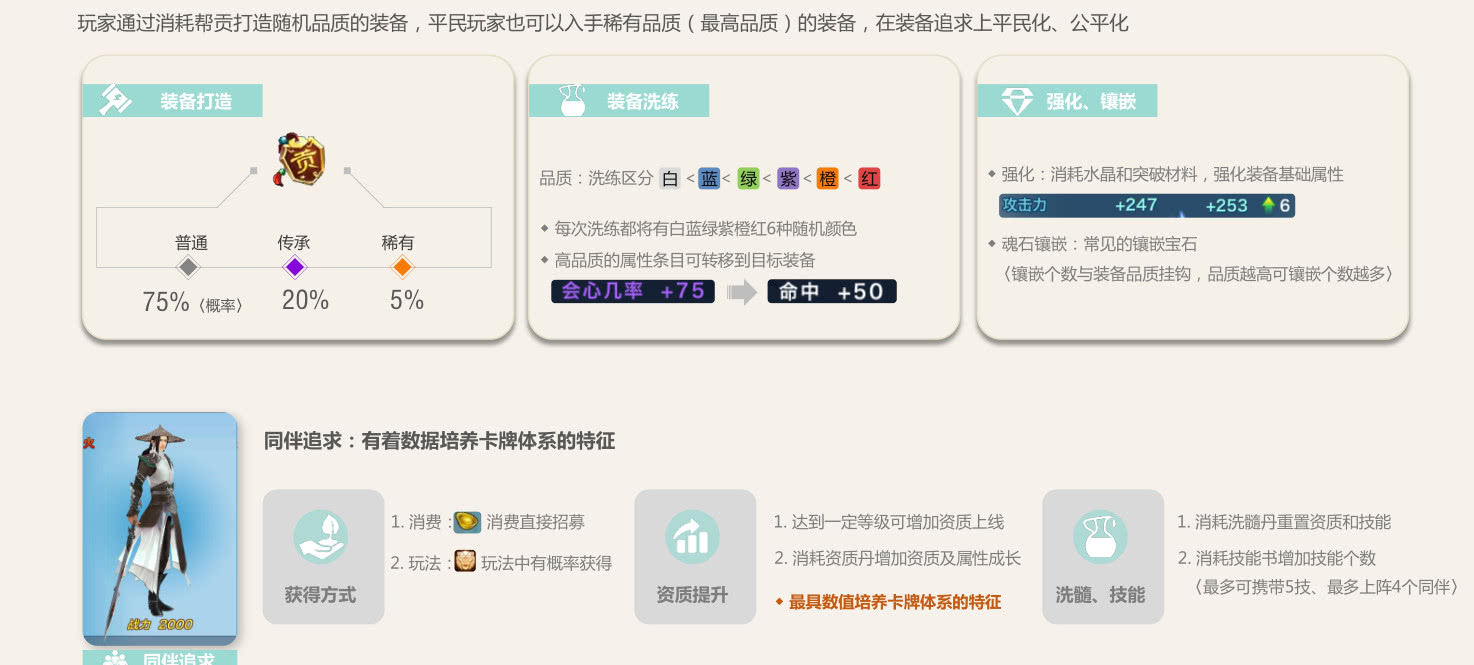Select the gray diamond under 普通
The image size is (1474, 665).
pyautogui.click(x=188, y=267)
